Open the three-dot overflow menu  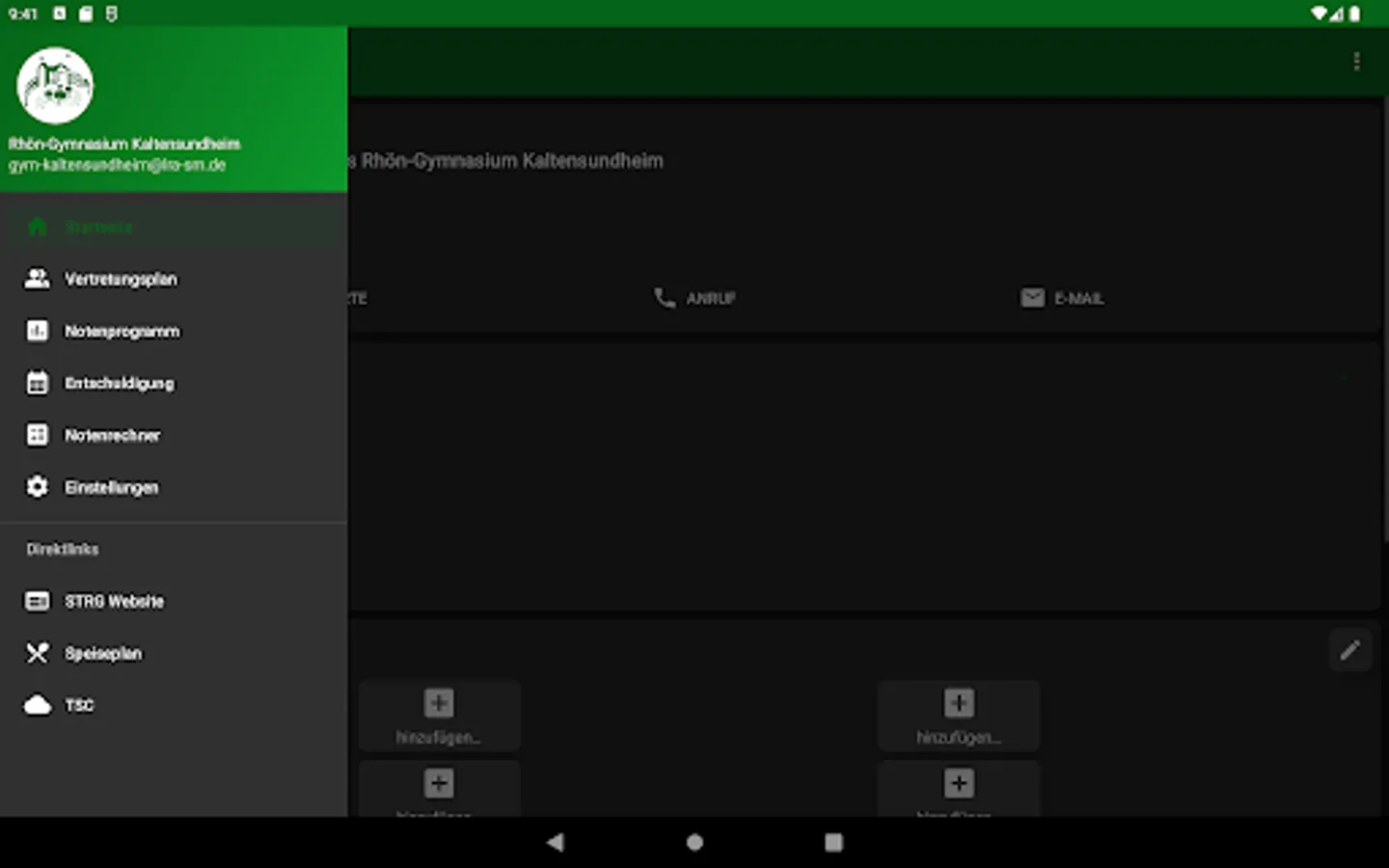[1356, 62]
